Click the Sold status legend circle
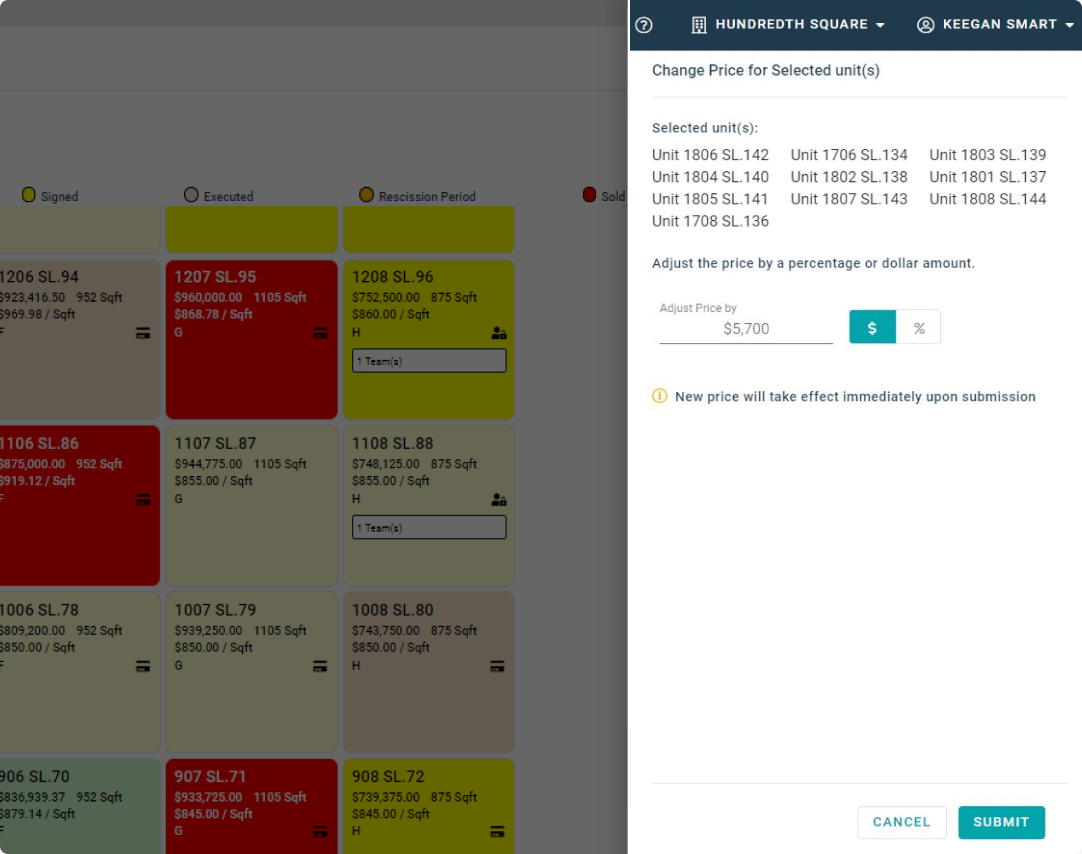 pos(589,195)
